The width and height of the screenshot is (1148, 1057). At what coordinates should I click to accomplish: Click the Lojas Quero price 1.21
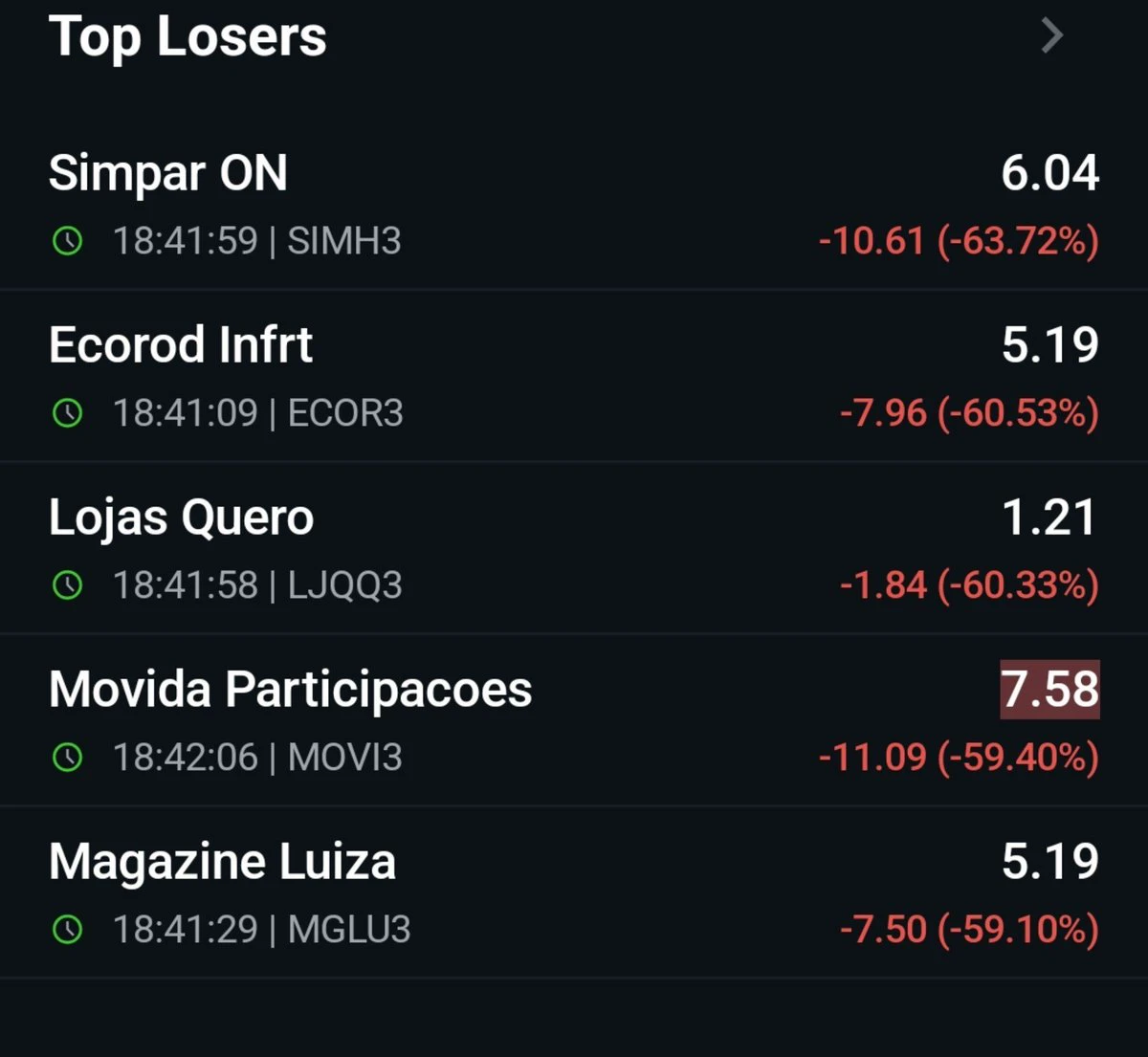1049,517
